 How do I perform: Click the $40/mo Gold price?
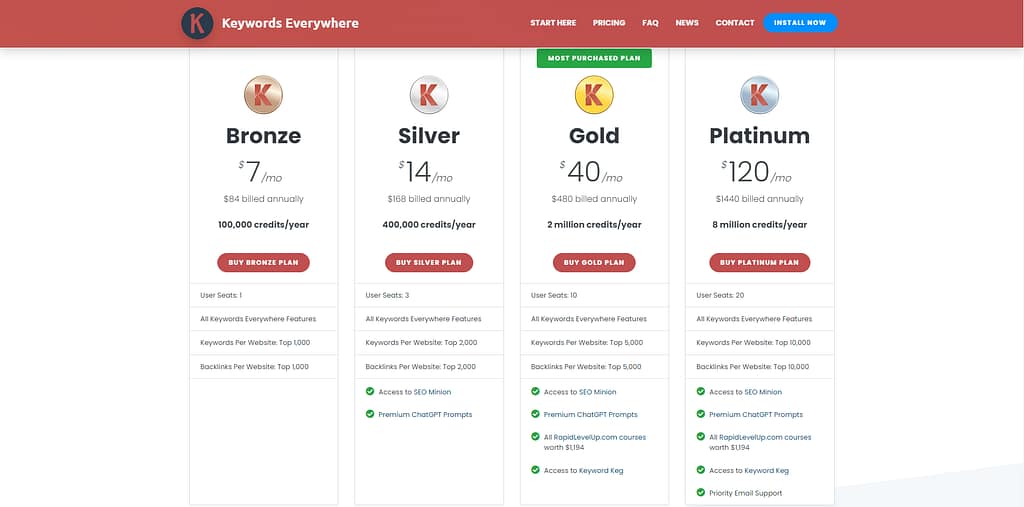(591, 172)
